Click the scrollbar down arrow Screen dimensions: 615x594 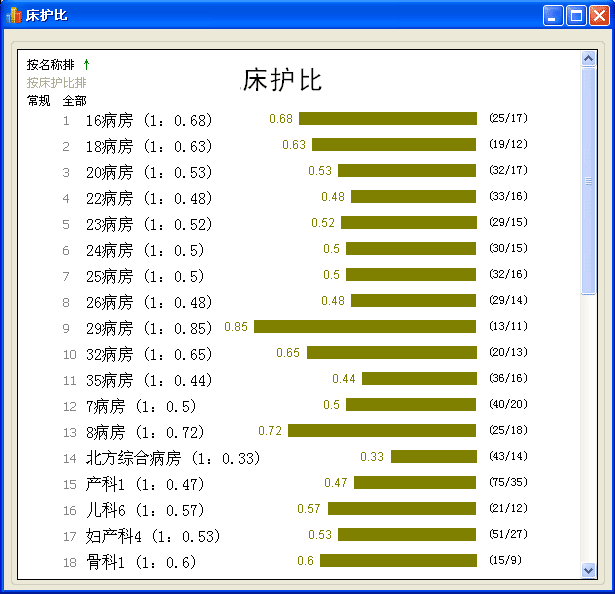click(x=588, y=570)
